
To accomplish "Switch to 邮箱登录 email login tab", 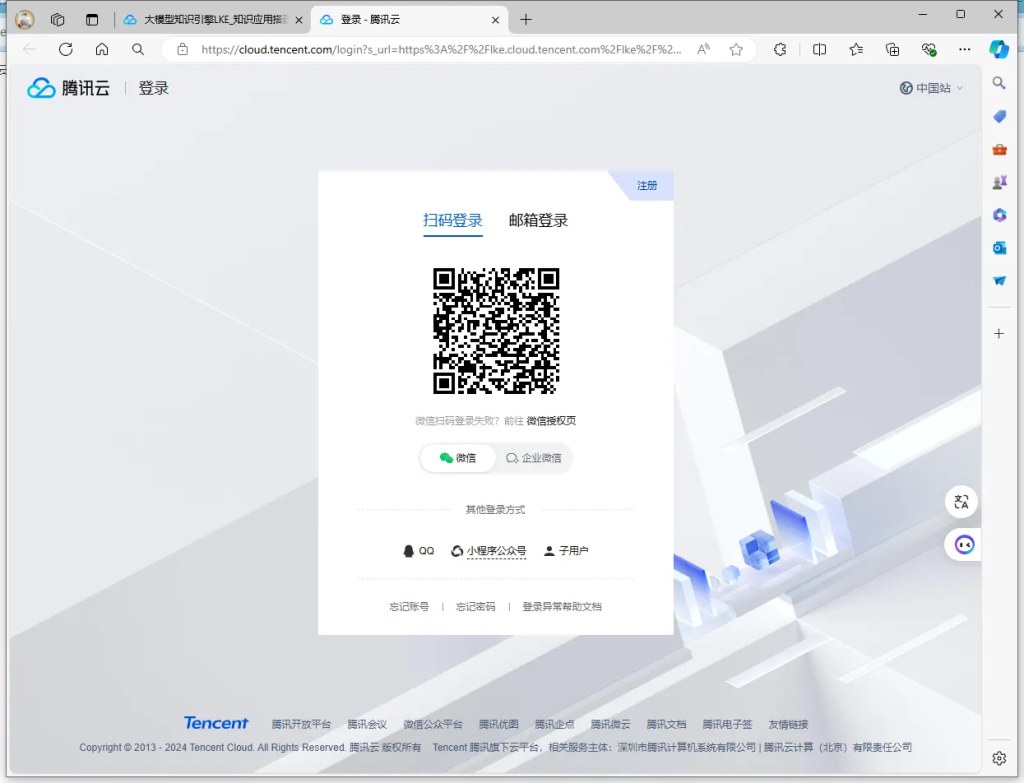I will [538, 221].
